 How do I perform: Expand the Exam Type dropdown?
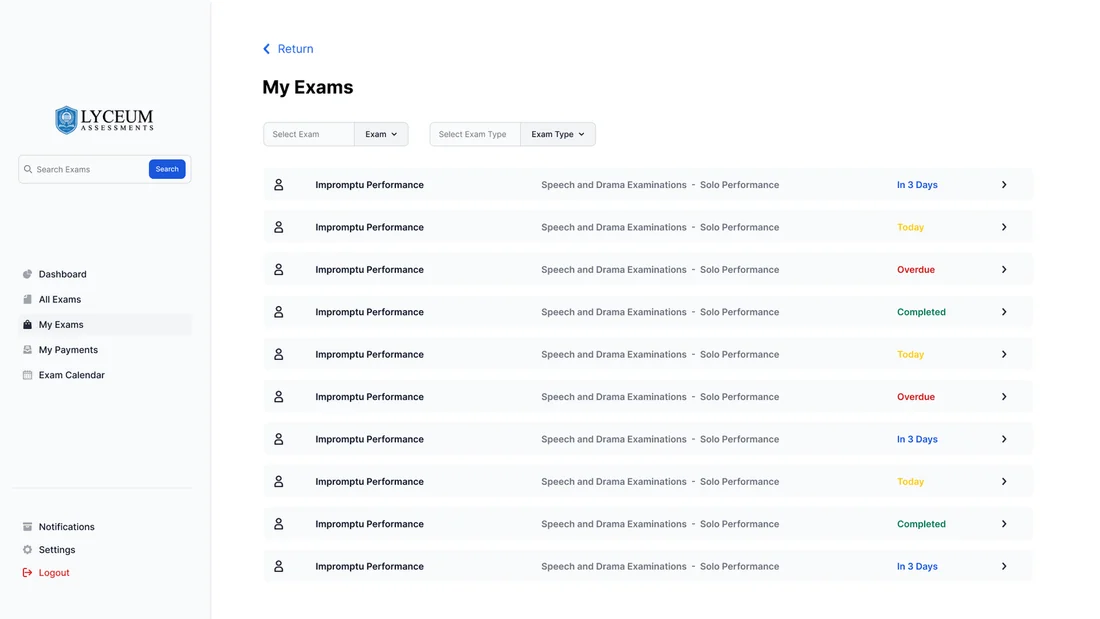click(558, 134)
